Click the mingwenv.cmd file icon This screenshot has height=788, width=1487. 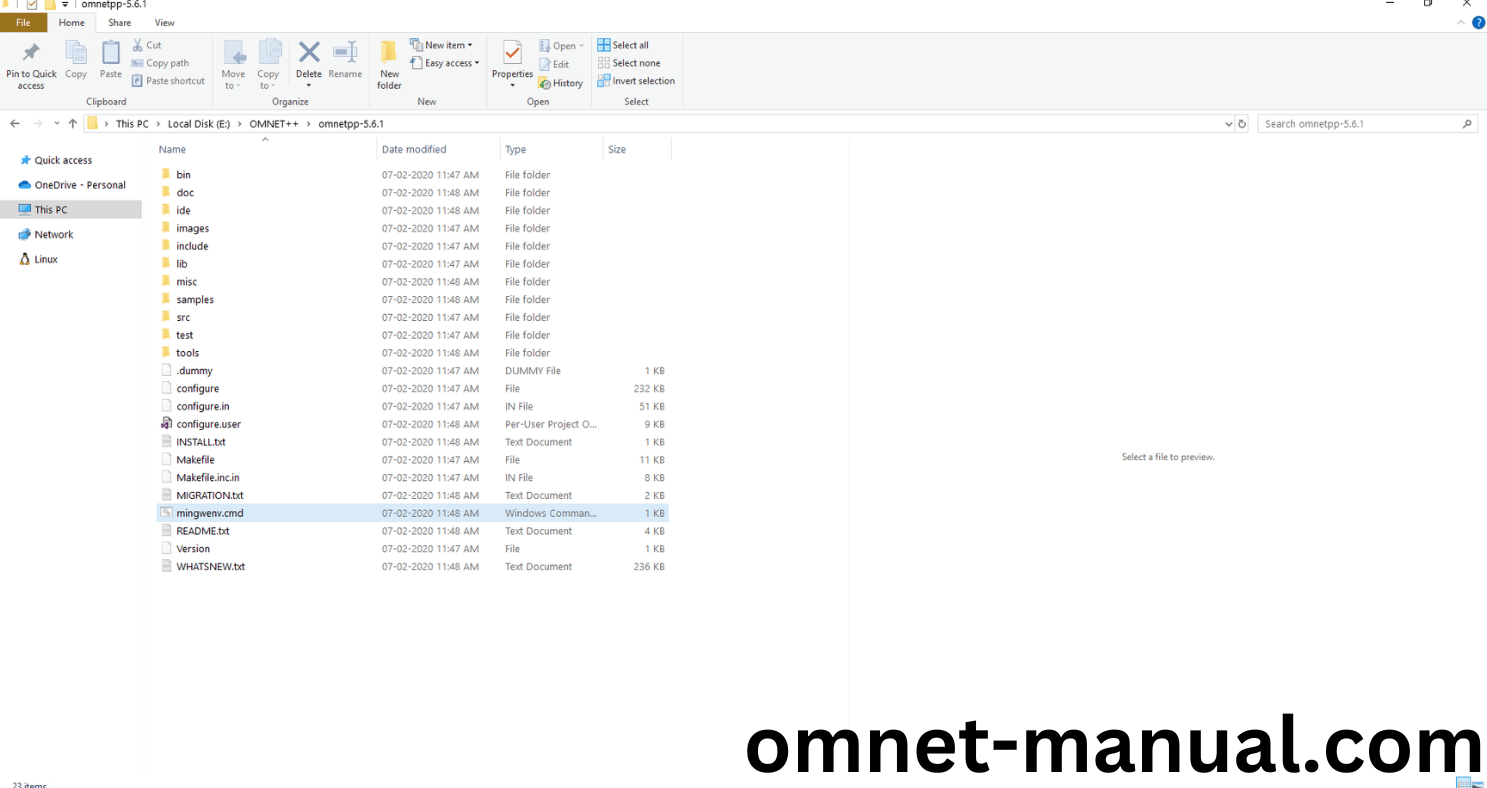click(x=167, y=513)
